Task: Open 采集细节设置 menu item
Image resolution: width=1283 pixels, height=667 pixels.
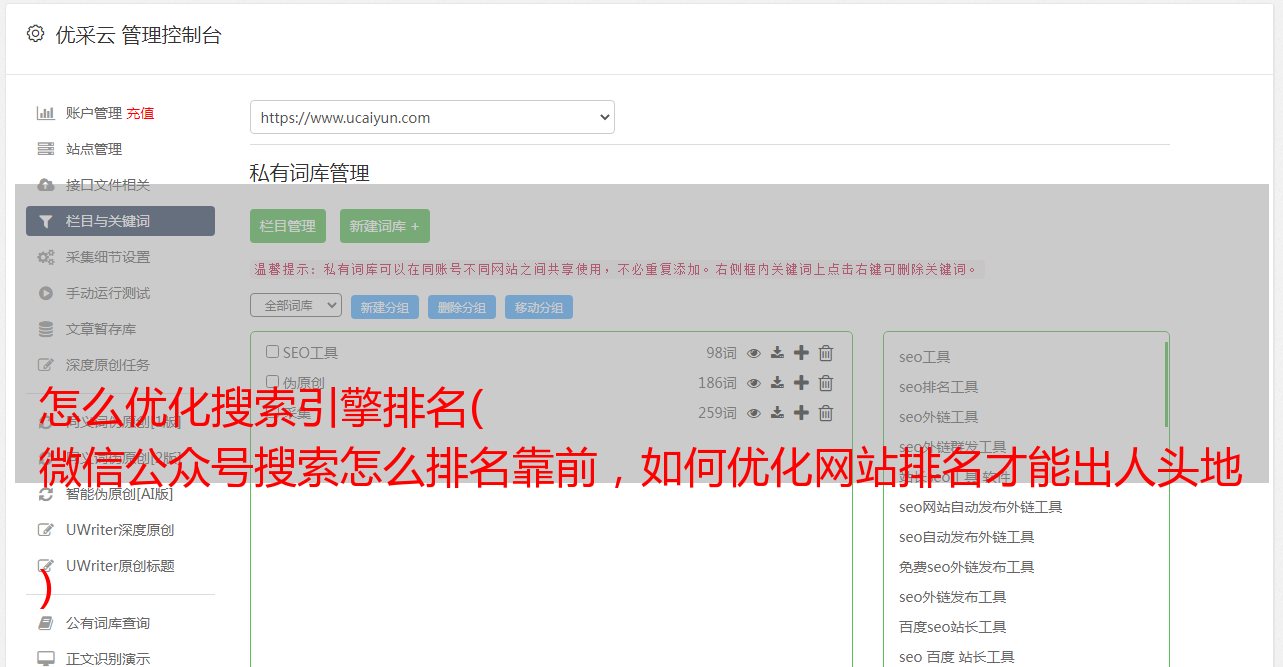Action: pos(108,257)
